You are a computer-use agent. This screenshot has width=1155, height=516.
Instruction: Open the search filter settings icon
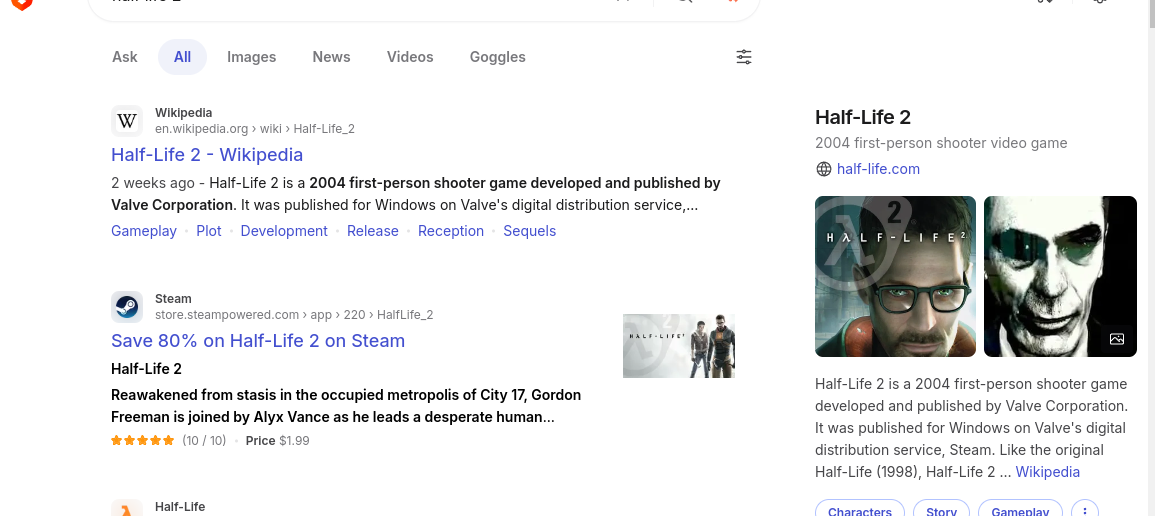(x=744, y=57)
